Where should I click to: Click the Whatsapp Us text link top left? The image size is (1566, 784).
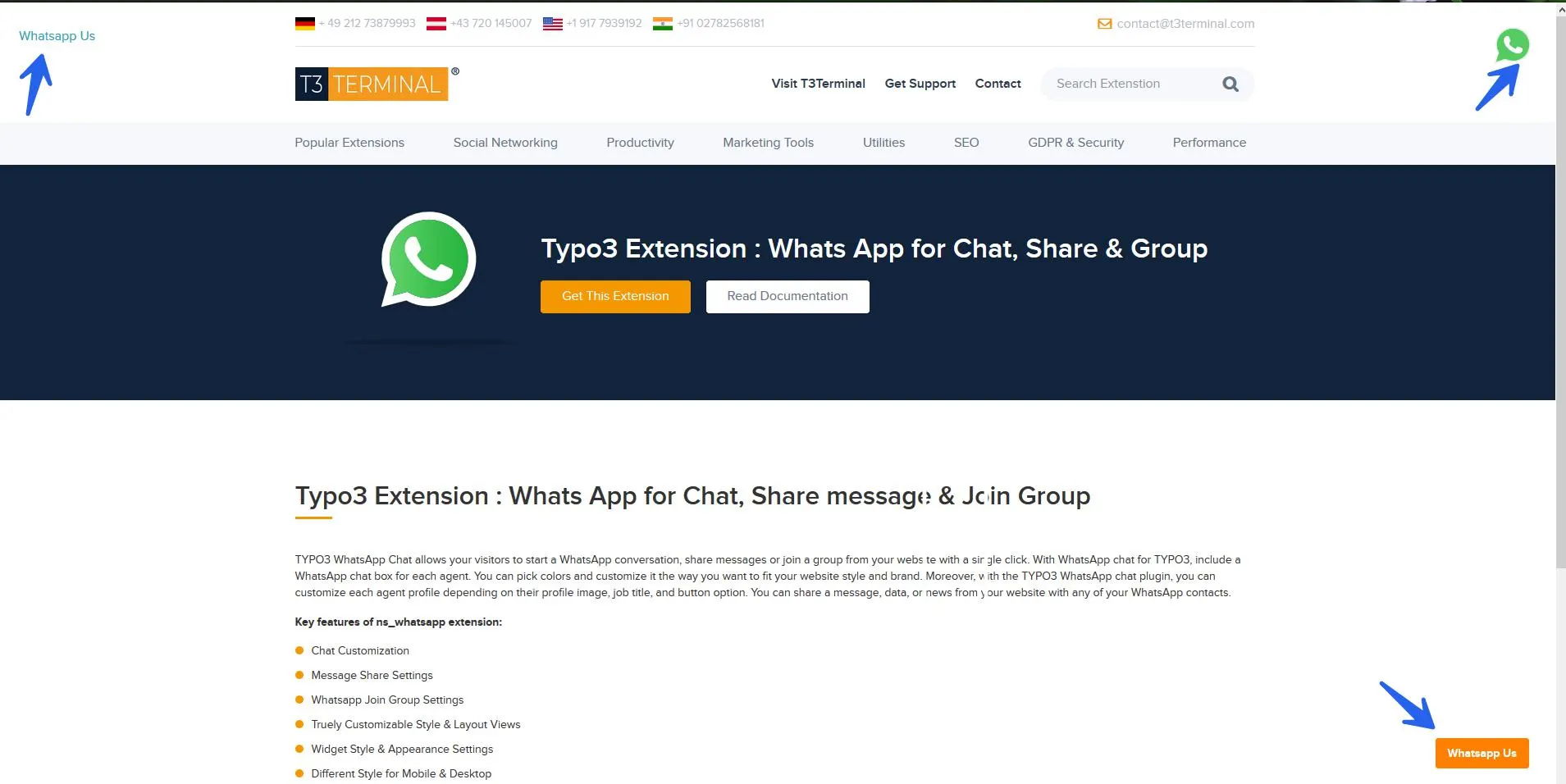(x=57, y=36)
